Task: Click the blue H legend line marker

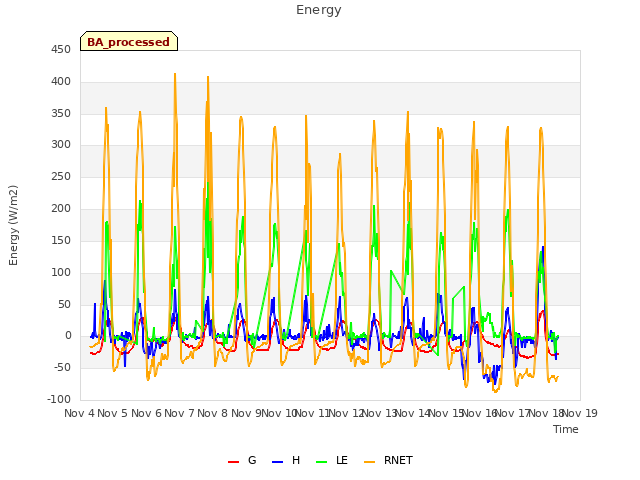Action: [277, 462]
